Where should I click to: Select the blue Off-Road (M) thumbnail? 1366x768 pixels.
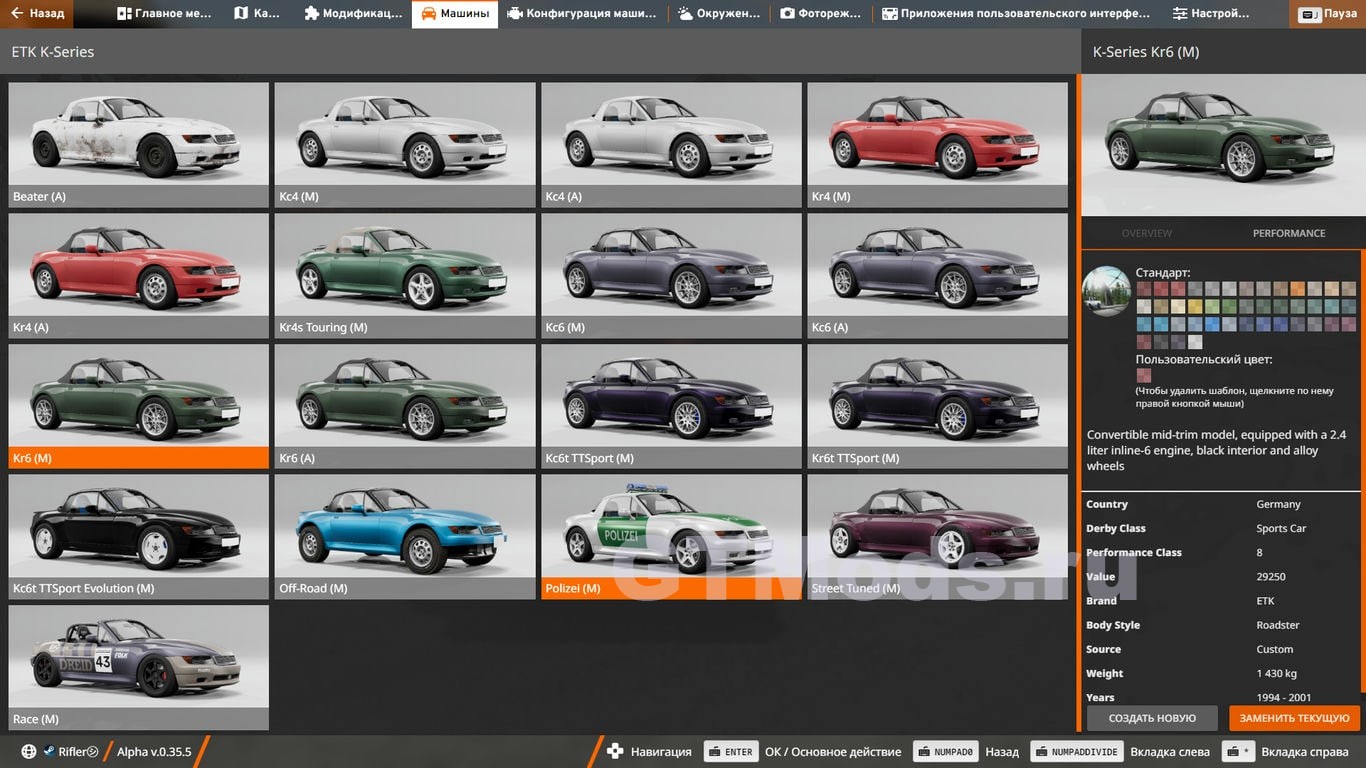(405, 536)
